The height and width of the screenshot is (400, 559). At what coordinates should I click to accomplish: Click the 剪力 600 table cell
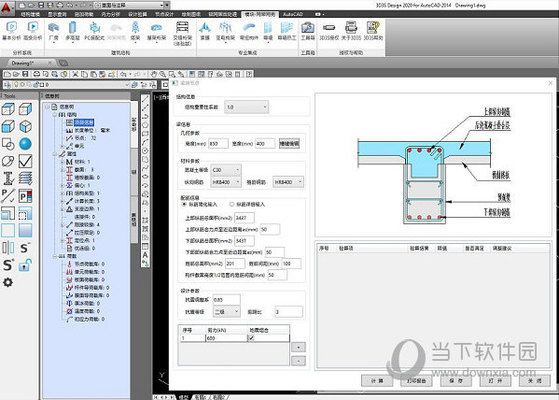pos(226,338)
